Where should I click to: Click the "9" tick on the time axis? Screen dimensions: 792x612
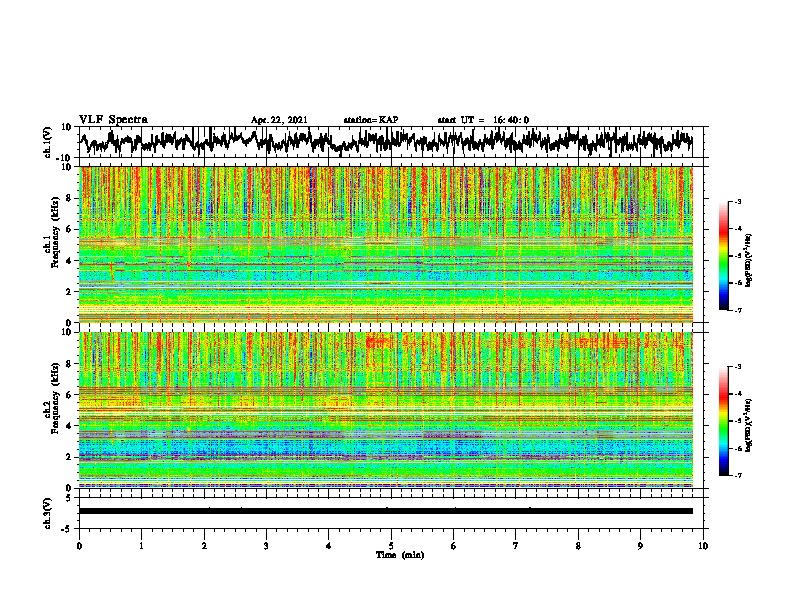pyautogui.click(x=640, y=546)
